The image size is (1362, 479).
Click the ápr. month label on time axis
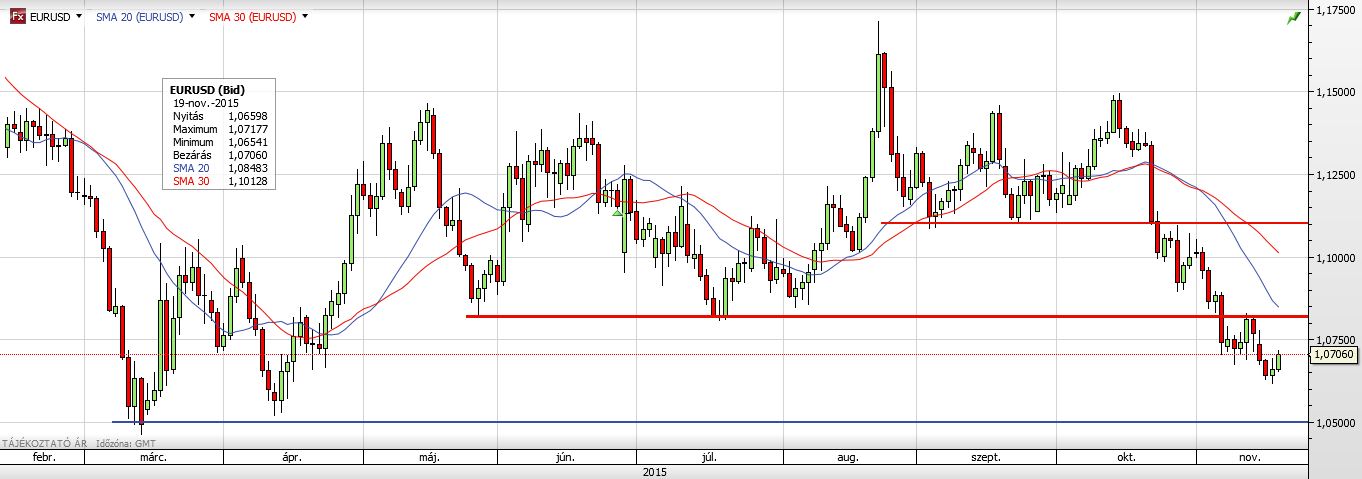click(x=292, y=456)
